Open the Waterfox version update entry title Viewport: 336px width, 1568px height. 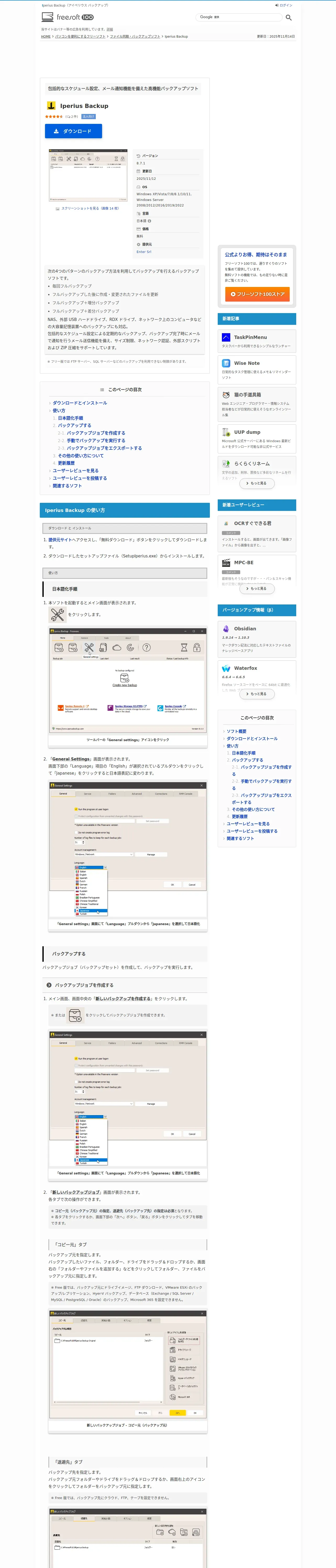246,668
